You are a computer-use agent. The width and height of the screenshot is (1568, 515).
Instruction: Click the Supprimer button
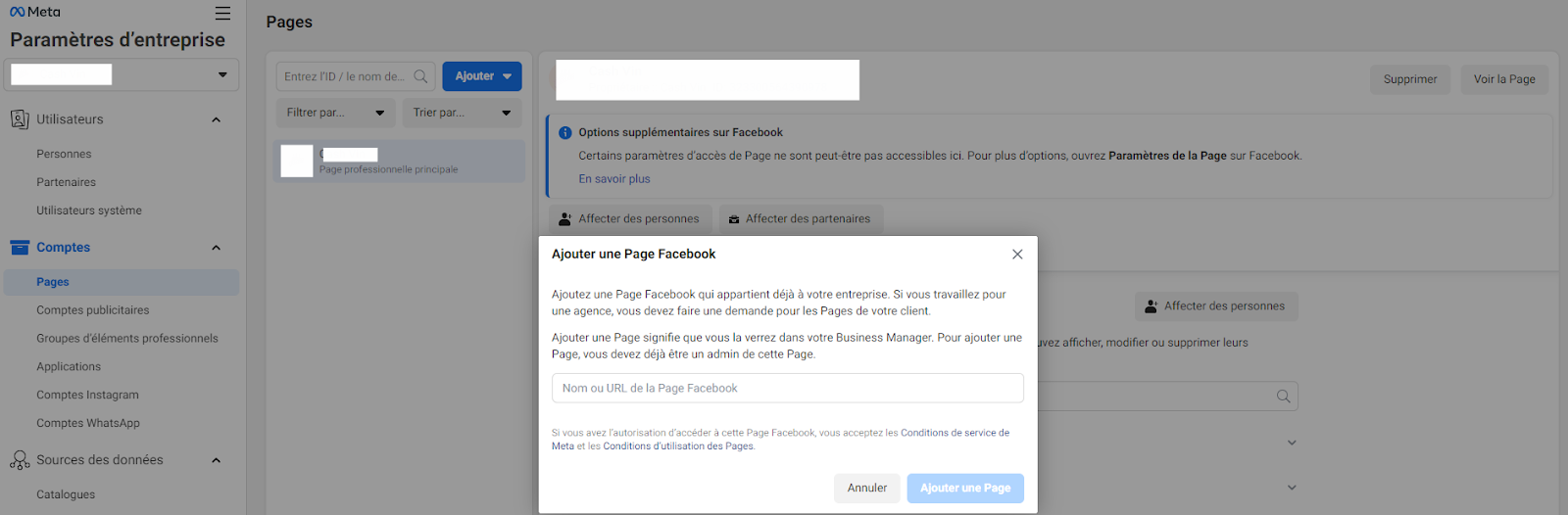1410,79
